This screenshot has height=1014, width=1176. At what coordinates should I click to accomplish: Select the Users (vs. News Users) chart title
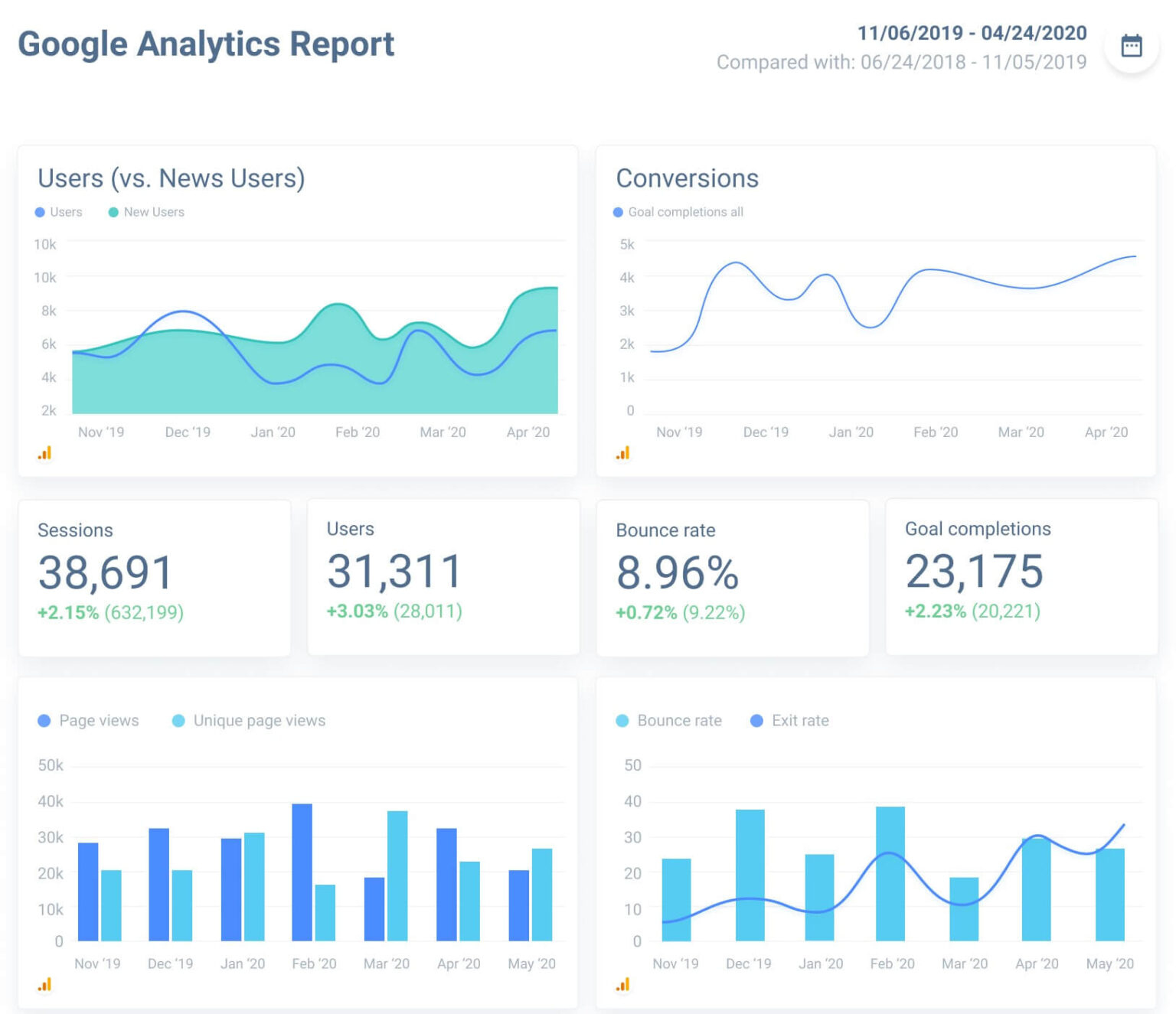click(171, 178)
